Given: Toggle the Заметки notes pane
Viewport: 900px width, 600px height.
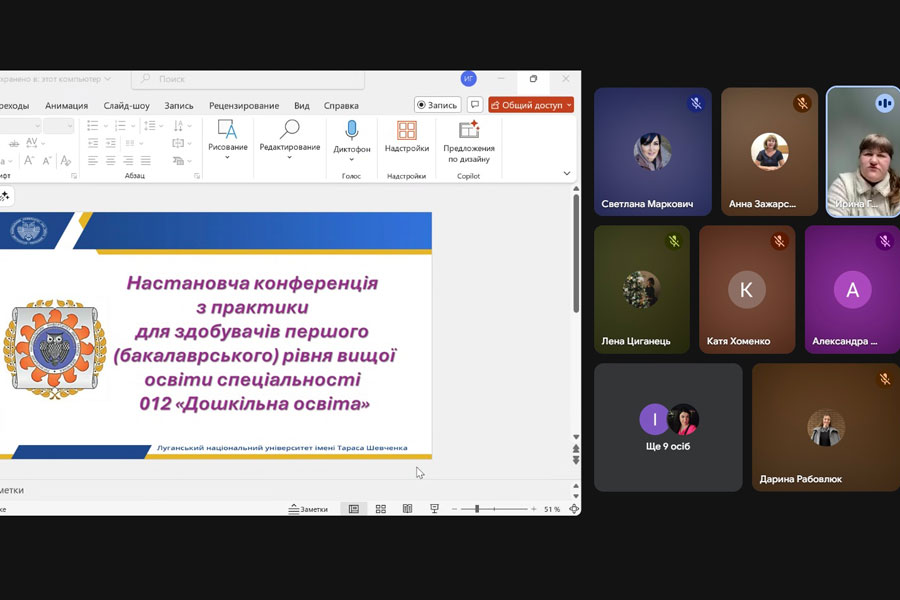Looking at the screenshot, I should point(308,509).
